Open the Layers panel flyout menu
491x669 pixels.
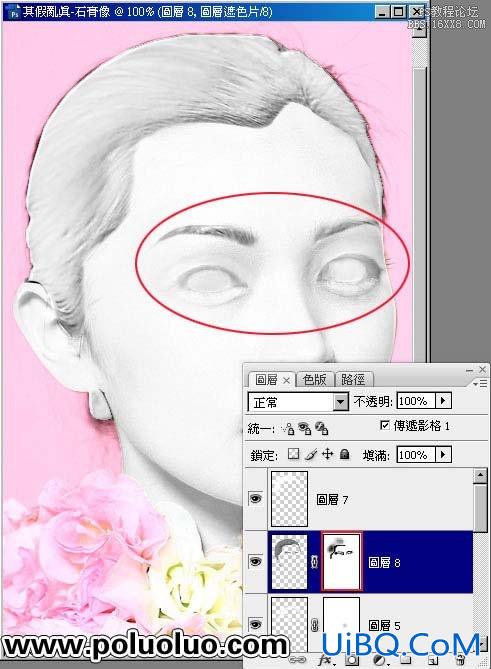pos(481,384)
